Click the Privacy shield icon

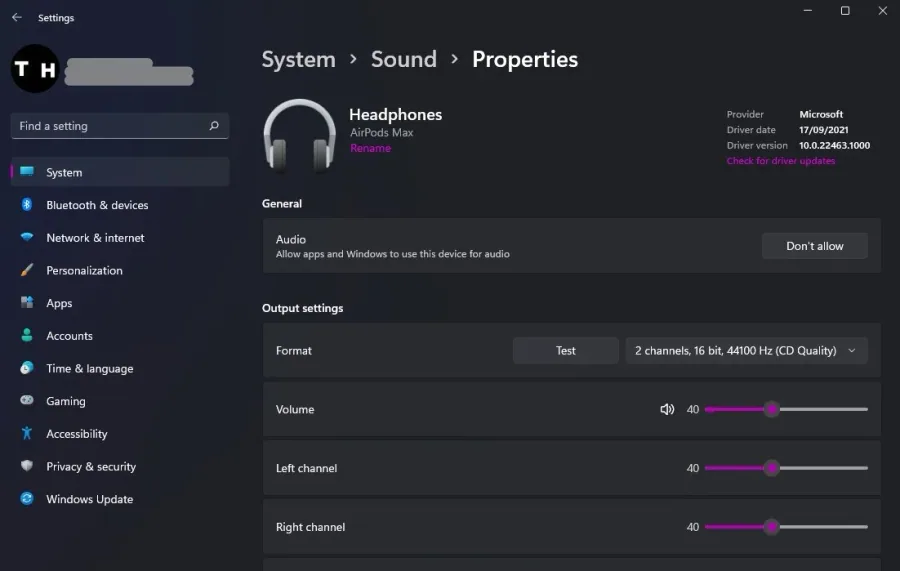point(27,465)
